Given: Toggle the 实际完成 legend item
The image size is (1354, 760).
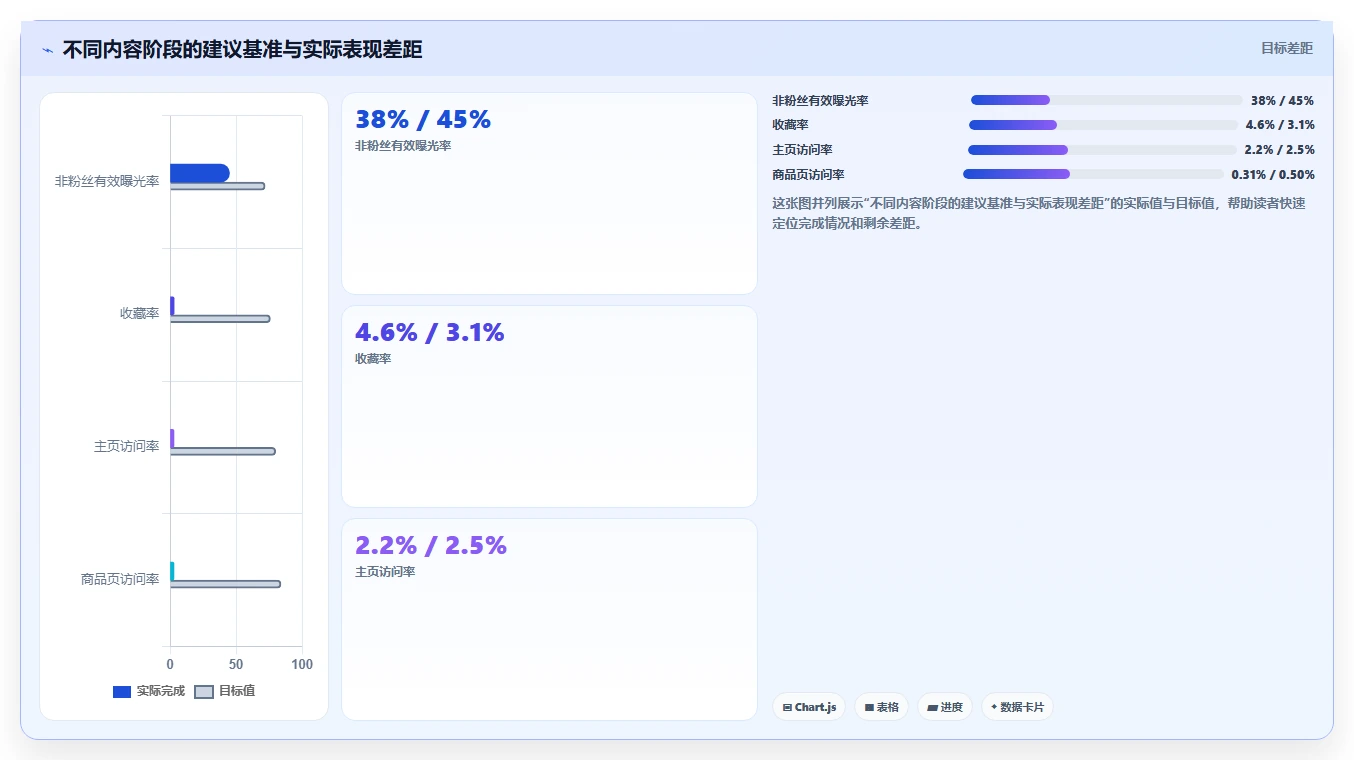Looking at the screenshot, I should tap(149, 691).
